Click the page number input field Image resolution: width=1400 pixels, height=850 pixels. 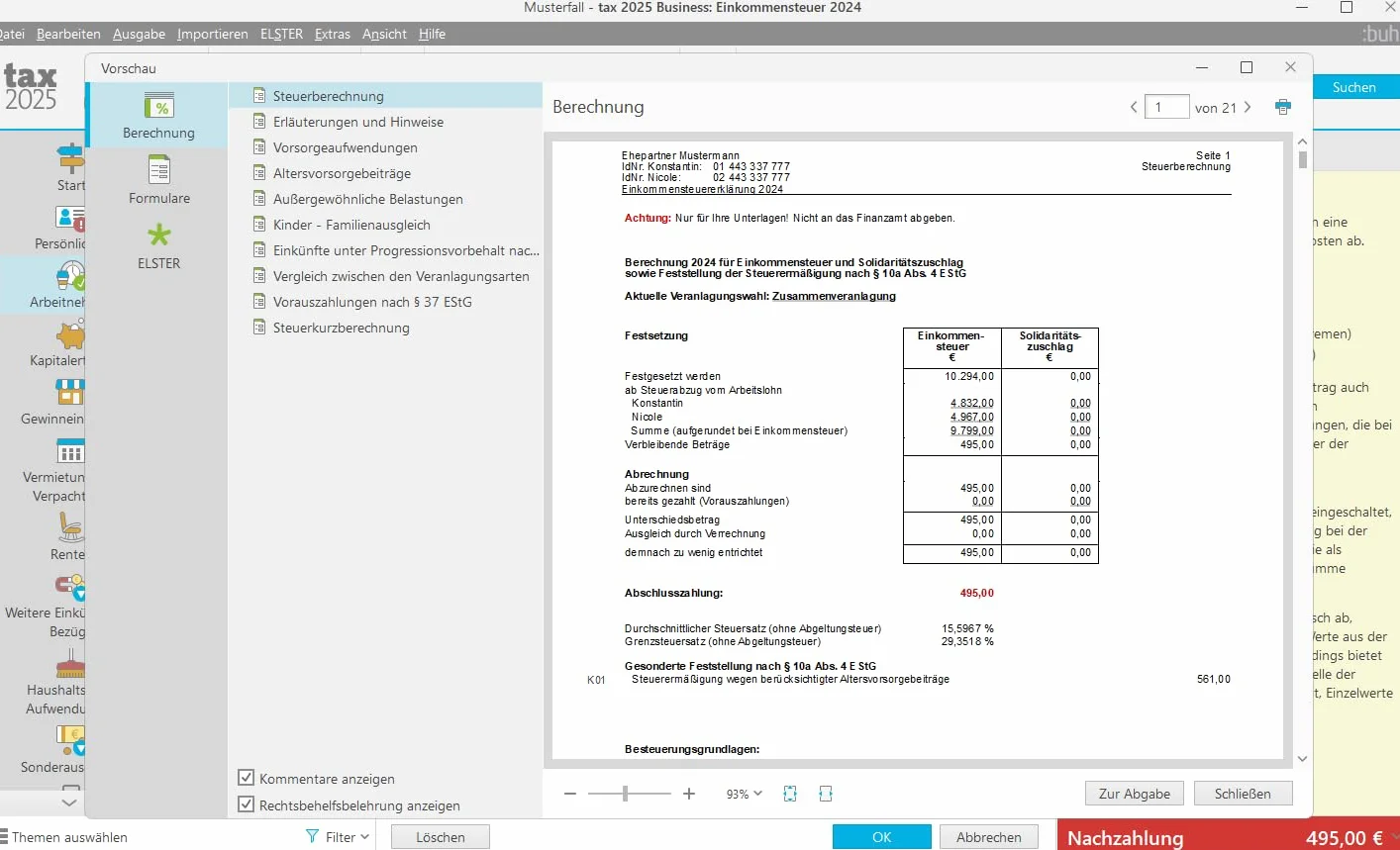click(x=1166, y=107)
